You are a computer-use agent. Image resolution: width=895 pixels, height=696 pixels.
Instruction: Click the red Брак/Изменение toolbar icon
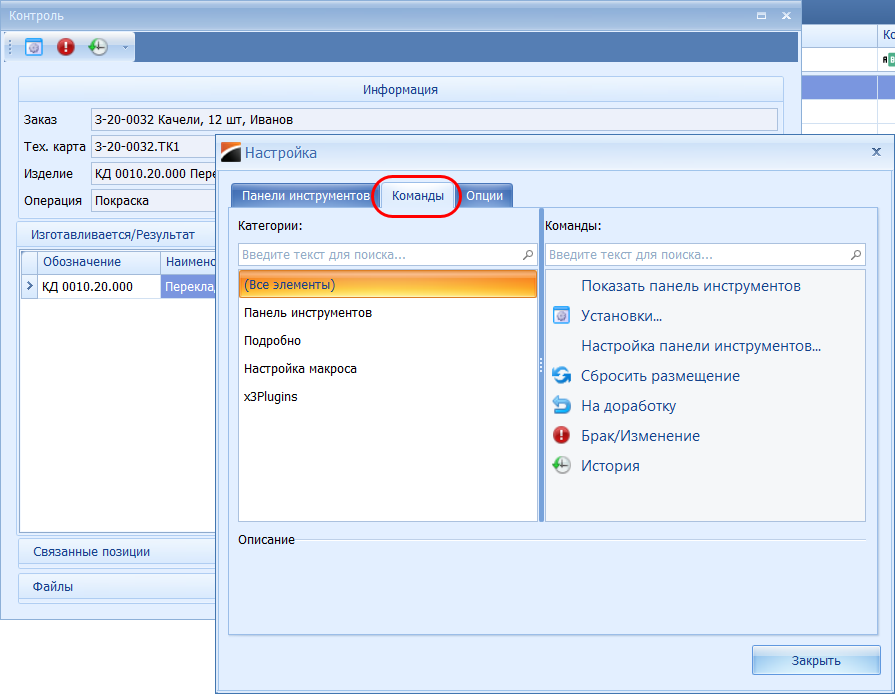(x=66, y=47)
